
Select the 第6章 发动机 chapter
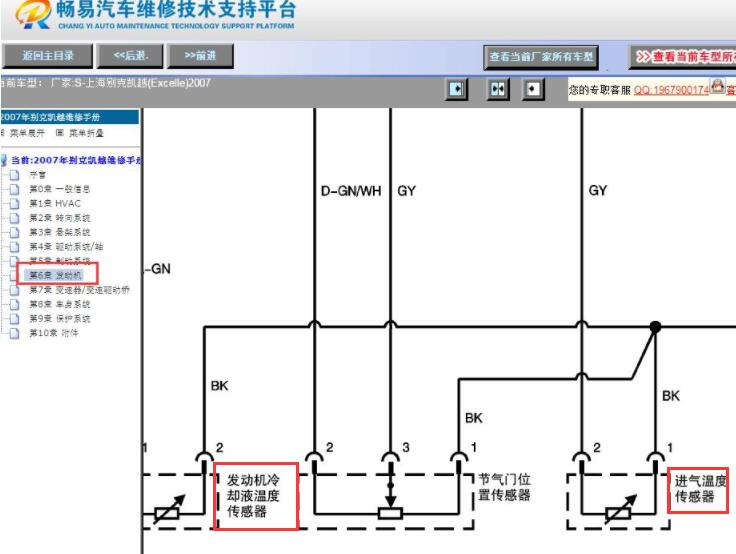coord(55,275)
